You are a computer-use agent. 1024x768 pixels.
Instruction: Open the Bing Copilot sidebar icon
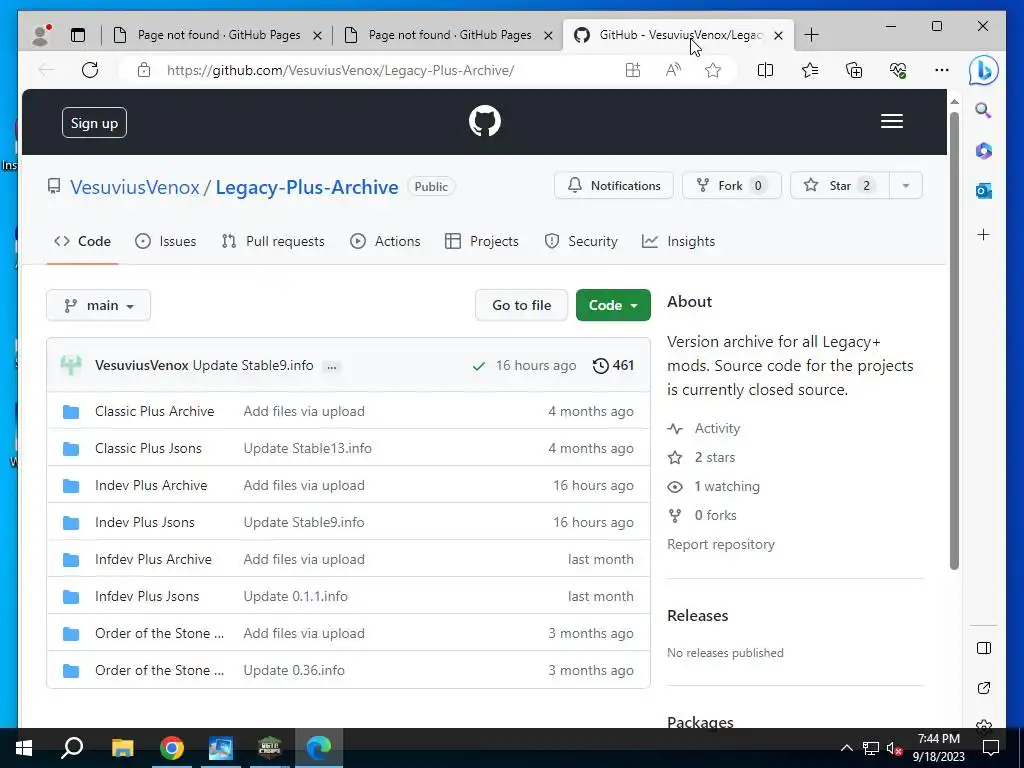click(984, 71)
